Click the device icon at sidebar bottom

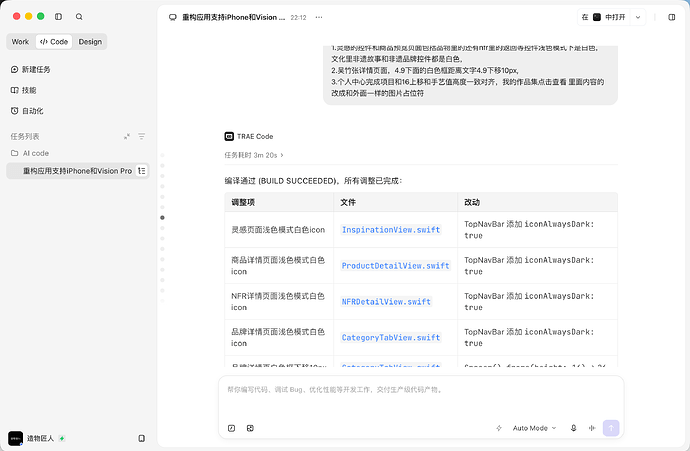(142, 438)
